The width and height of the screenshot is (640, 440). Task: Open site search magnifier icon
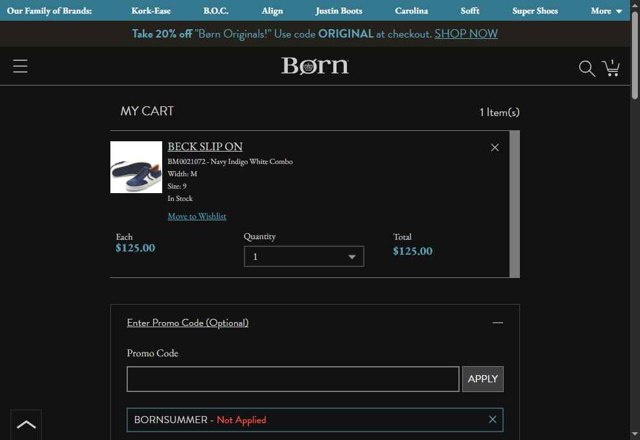587,68
